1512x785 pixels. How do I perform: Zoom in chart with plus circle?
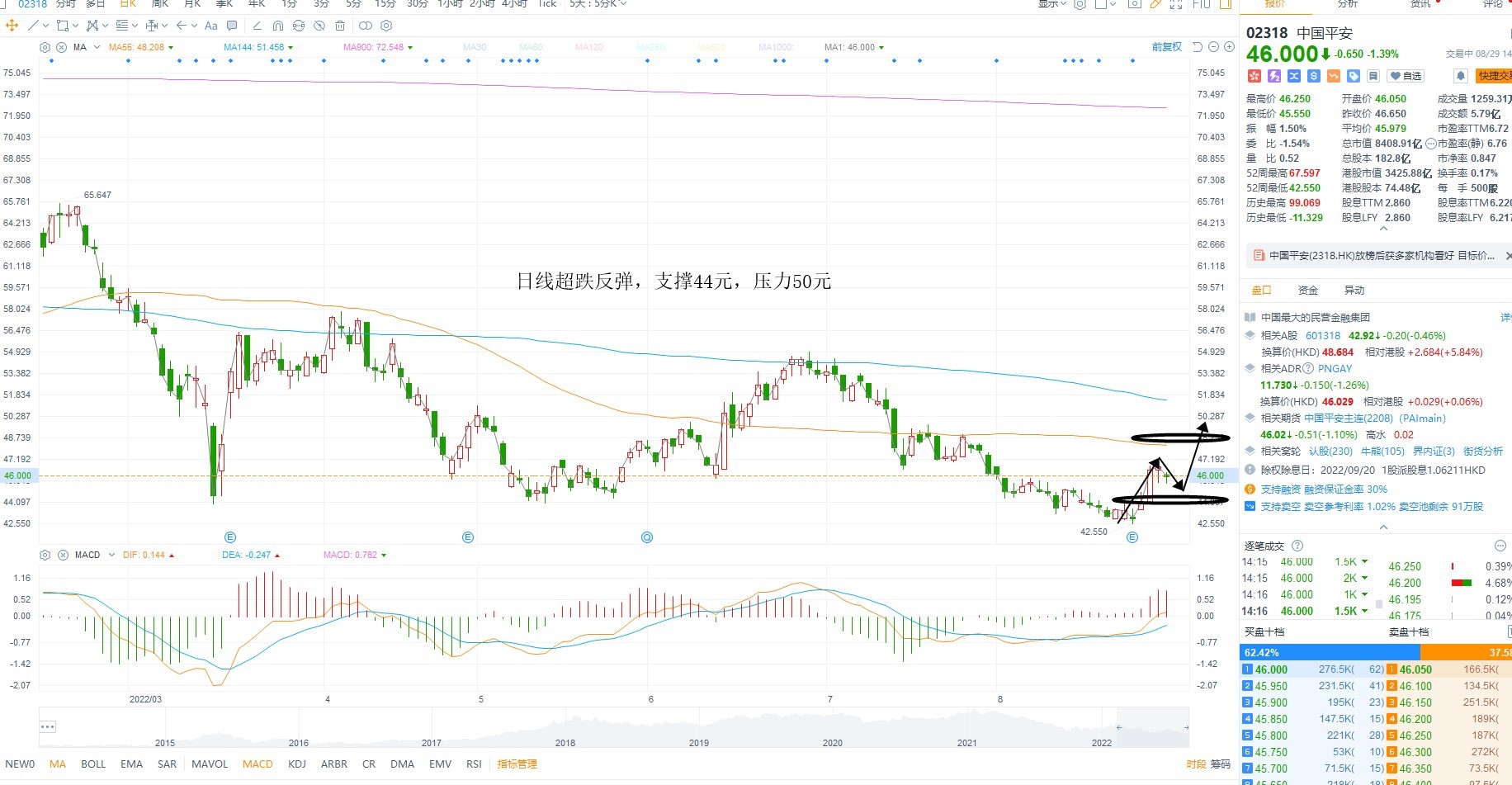click(1229, 47)
